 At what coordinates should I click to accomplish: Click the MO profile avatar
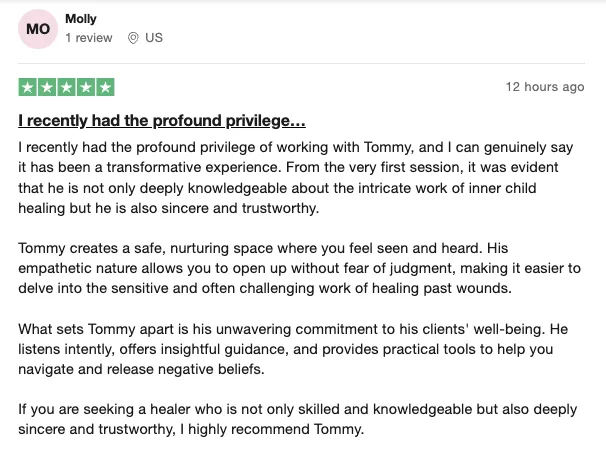[39, 29]
